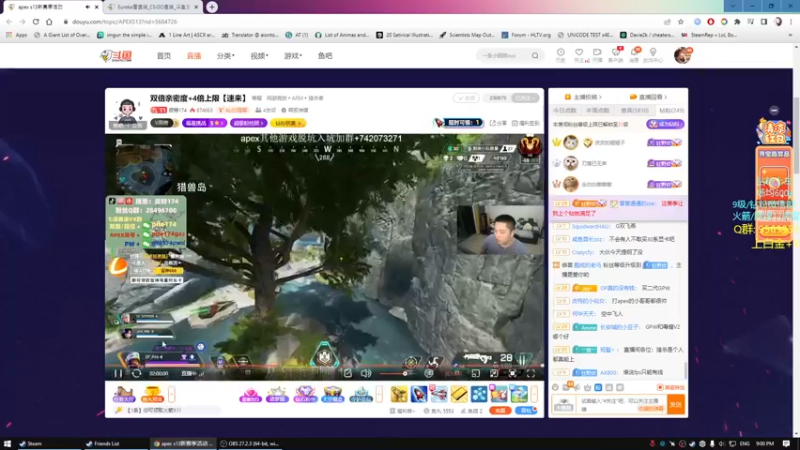Open a new browser tab
Viewport: 800px width, 450px height.
pyautogui.click(x=212, y=7)
